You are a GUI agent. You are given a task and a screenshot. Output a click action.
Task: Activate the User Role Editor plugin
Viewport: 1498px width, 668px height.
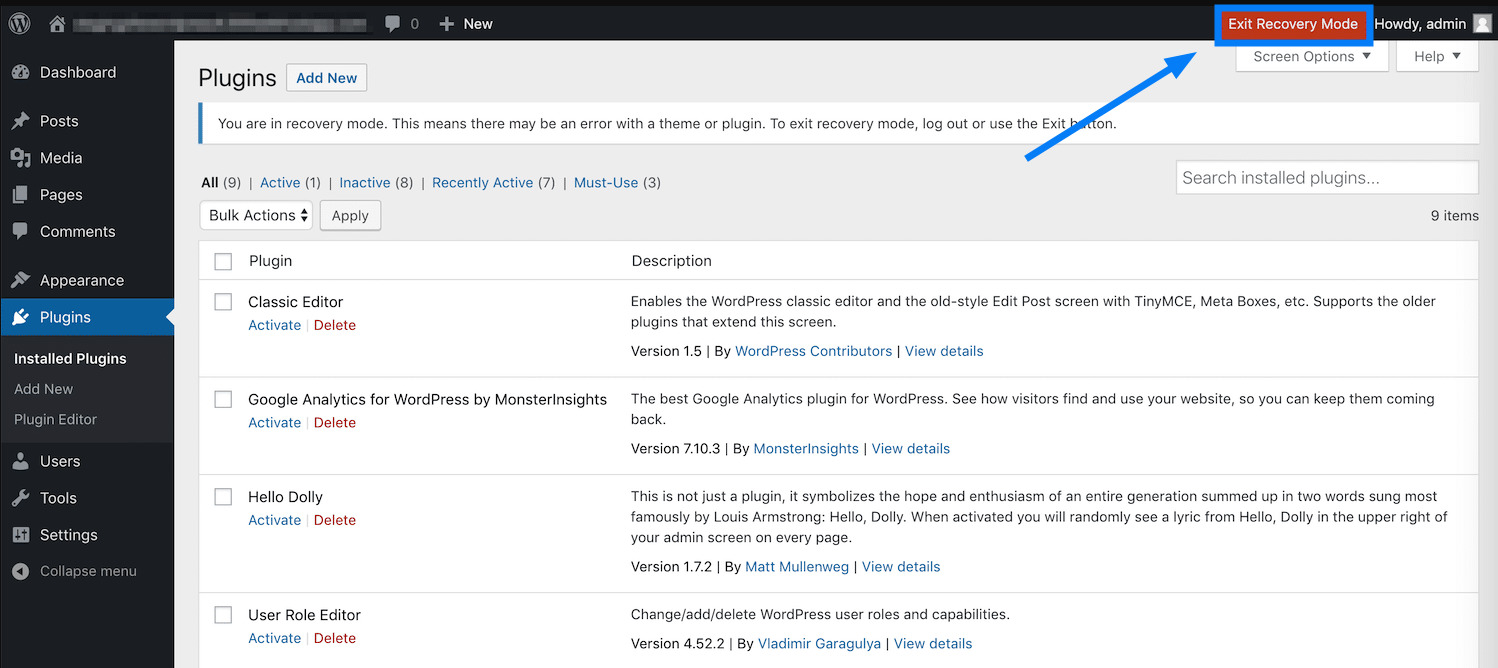point(274,638)
